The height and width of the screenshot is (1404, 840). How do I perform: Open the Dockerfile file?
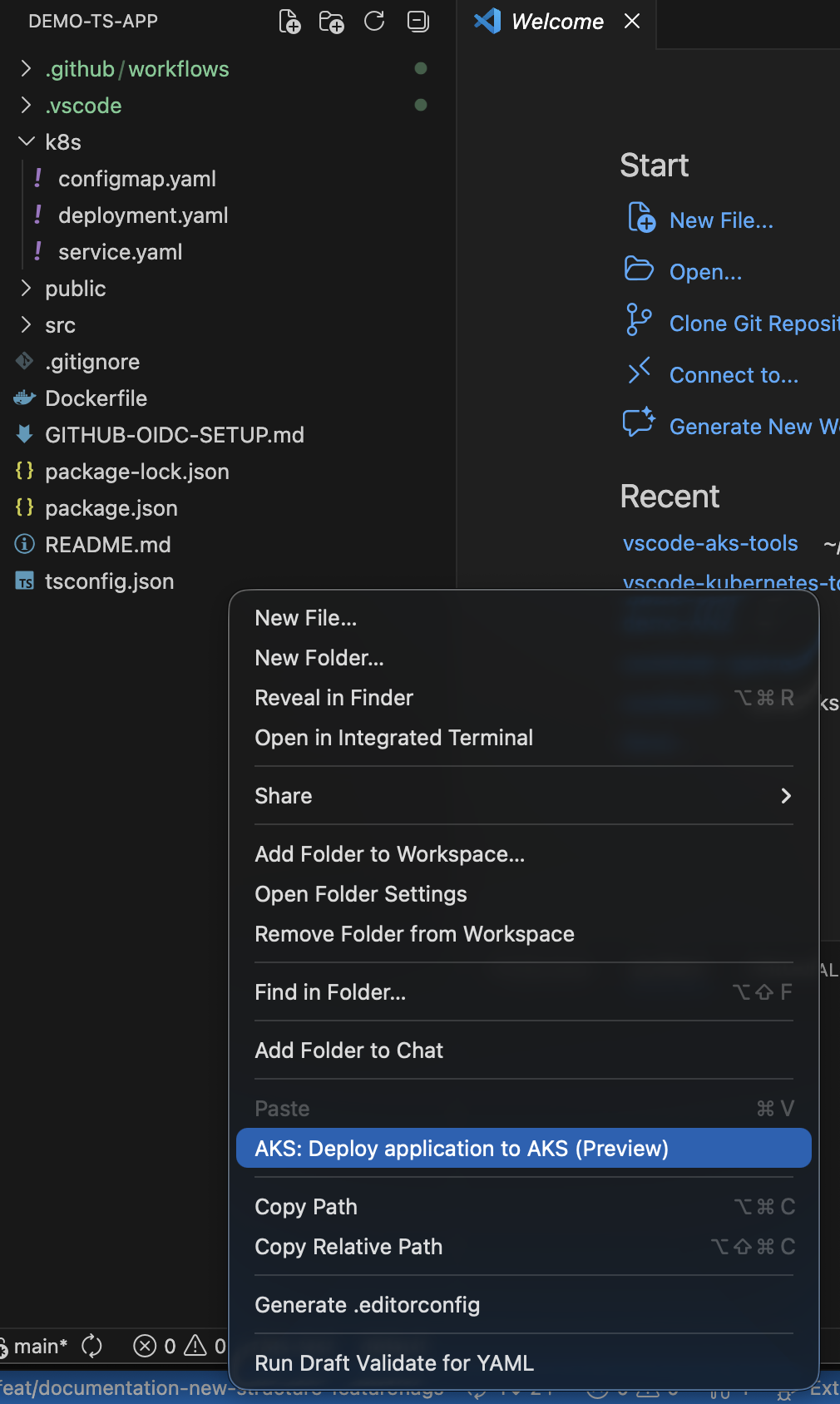tap(96, 398)
